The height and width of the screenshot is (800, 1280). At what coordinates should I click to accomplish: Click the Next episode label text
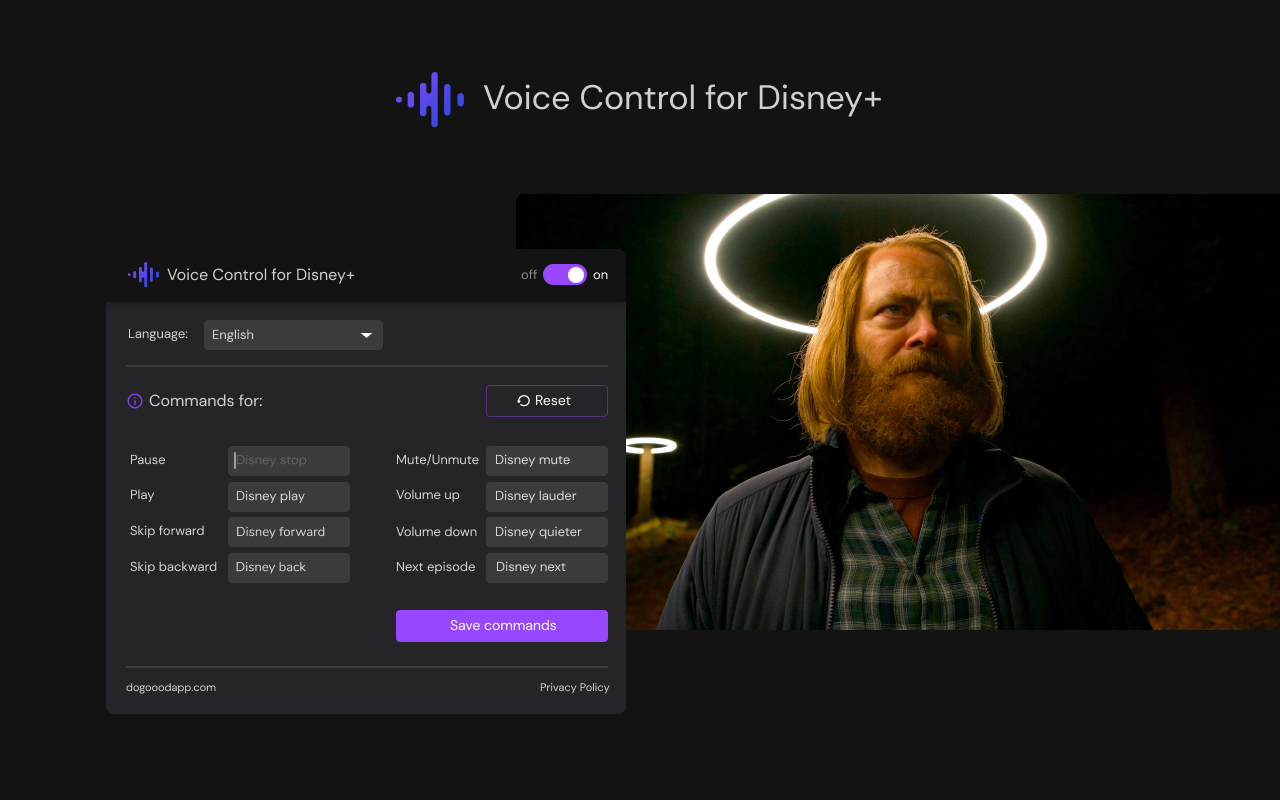[x=436, y=567]
